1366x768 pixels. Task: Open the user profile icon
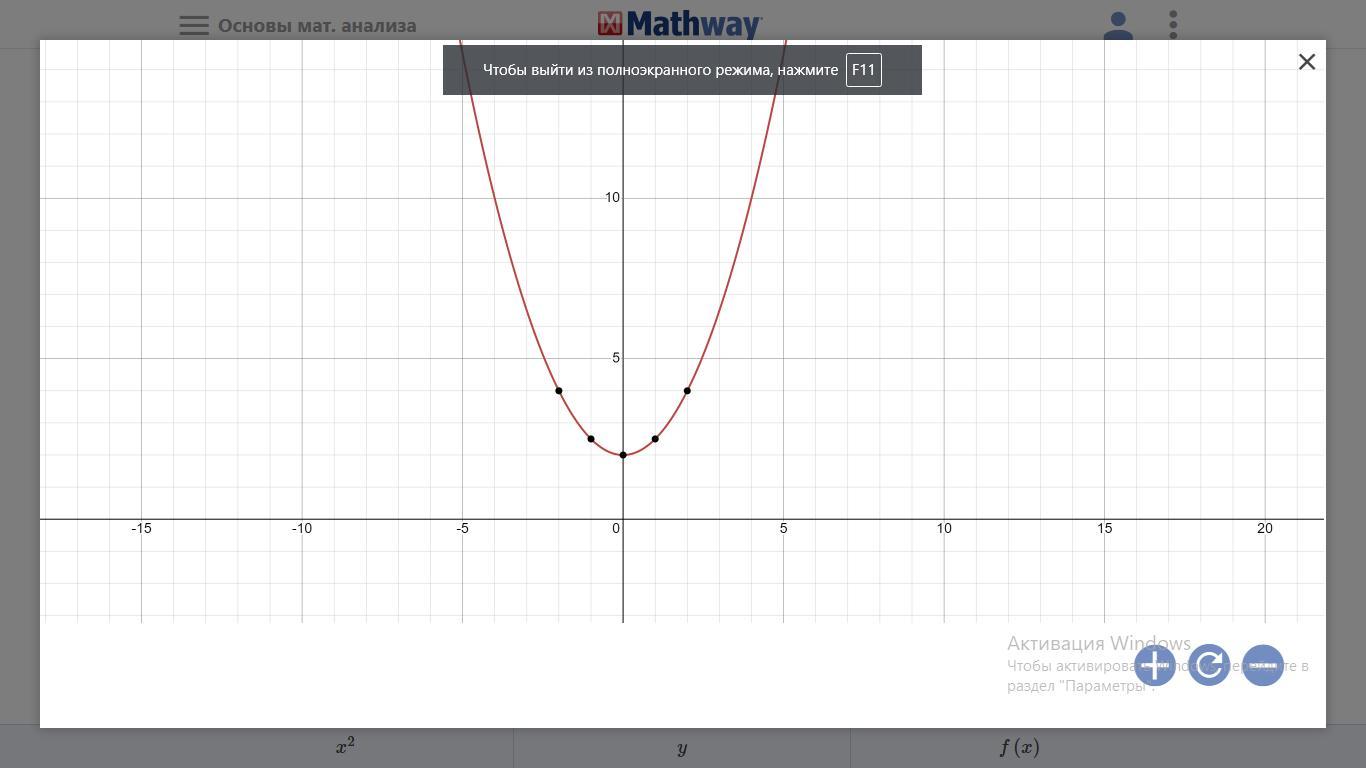pos(1118,26)
